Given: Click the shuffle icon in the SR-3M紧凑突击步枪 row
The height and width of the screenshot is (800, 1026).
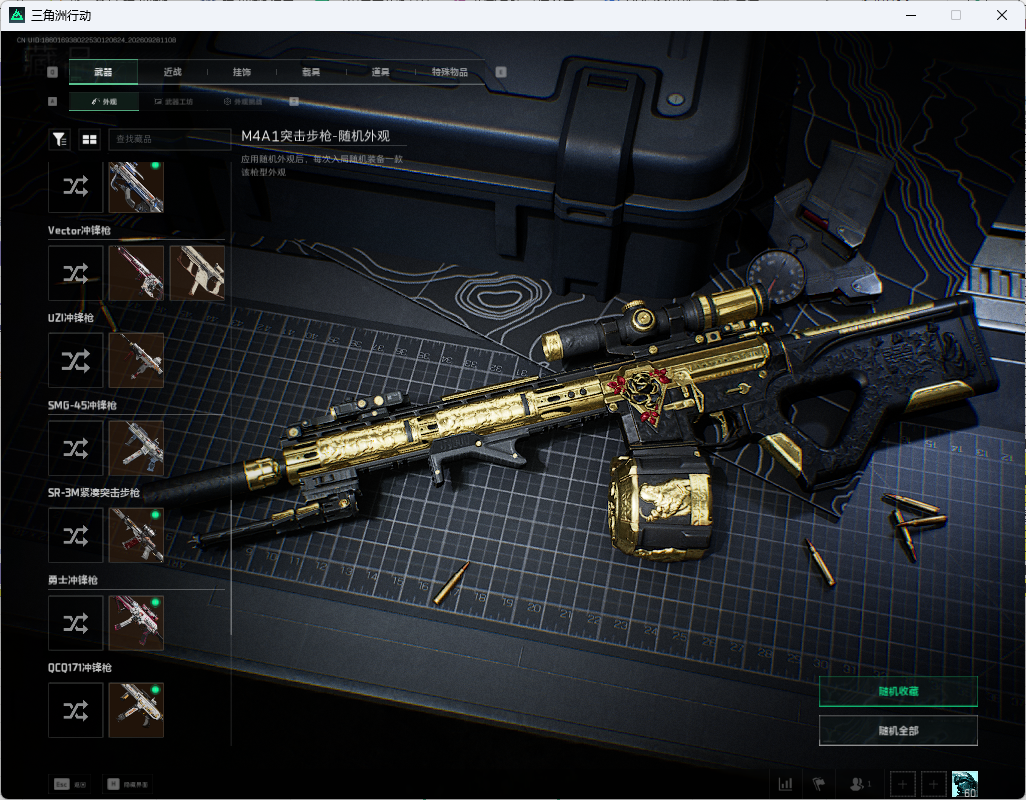Looking at the screenshot, I should pos(75,536).
